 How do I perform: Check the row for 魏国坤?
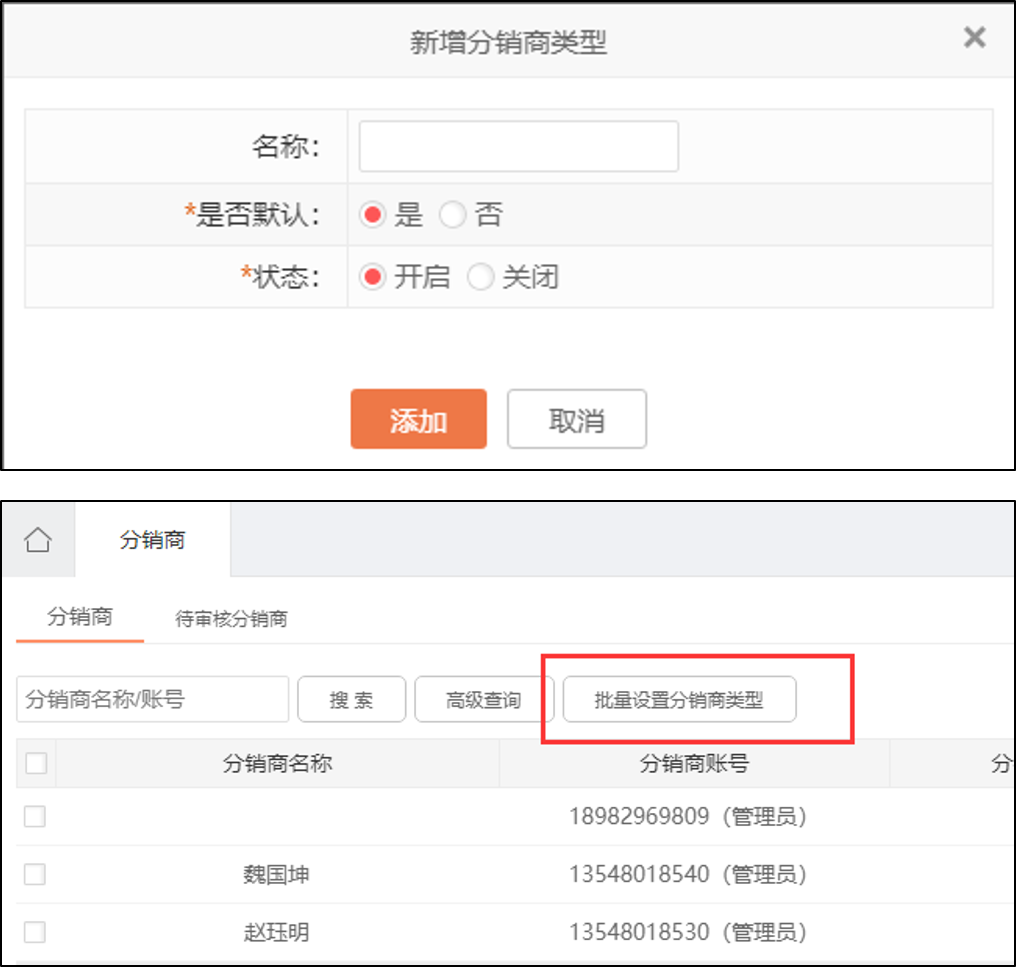click(x=35, y=874)
